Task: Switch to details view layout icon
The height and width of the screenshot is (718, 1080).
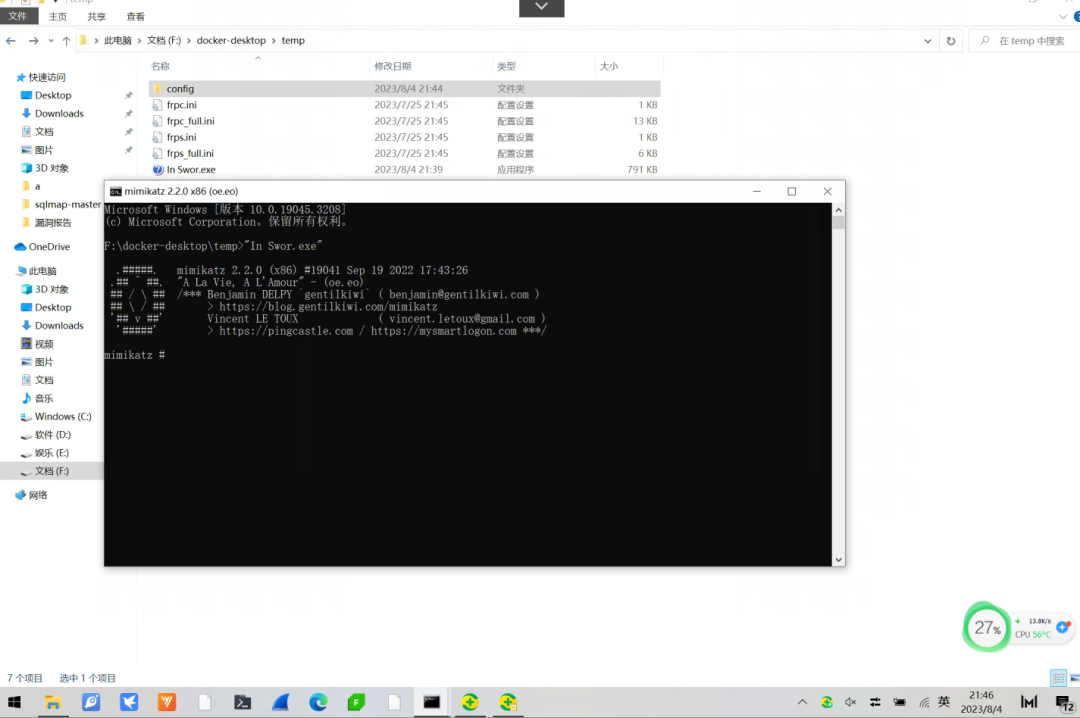Action: (1059, 678)
